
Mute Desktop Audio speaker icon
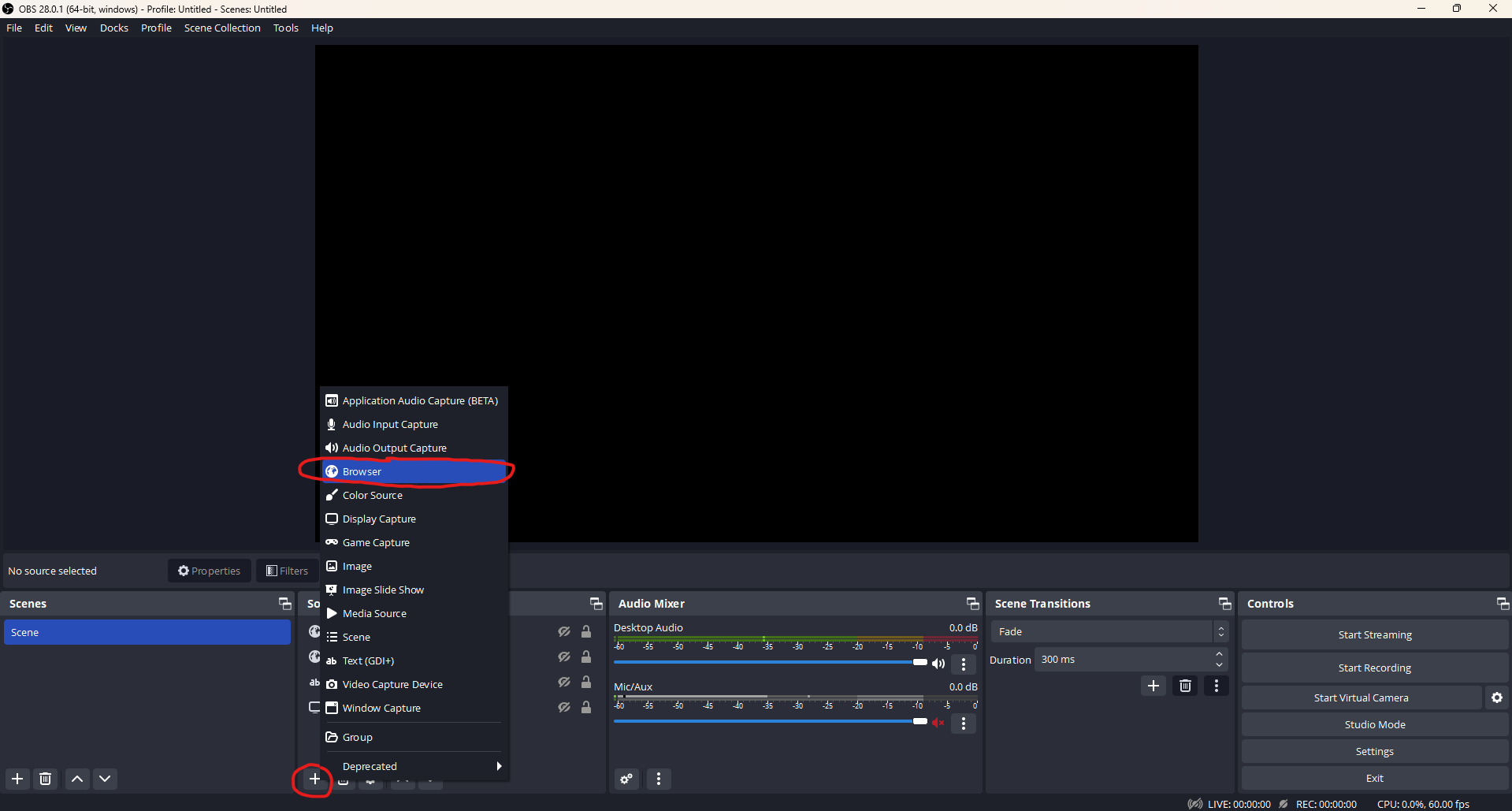click(x=938, y=664)
